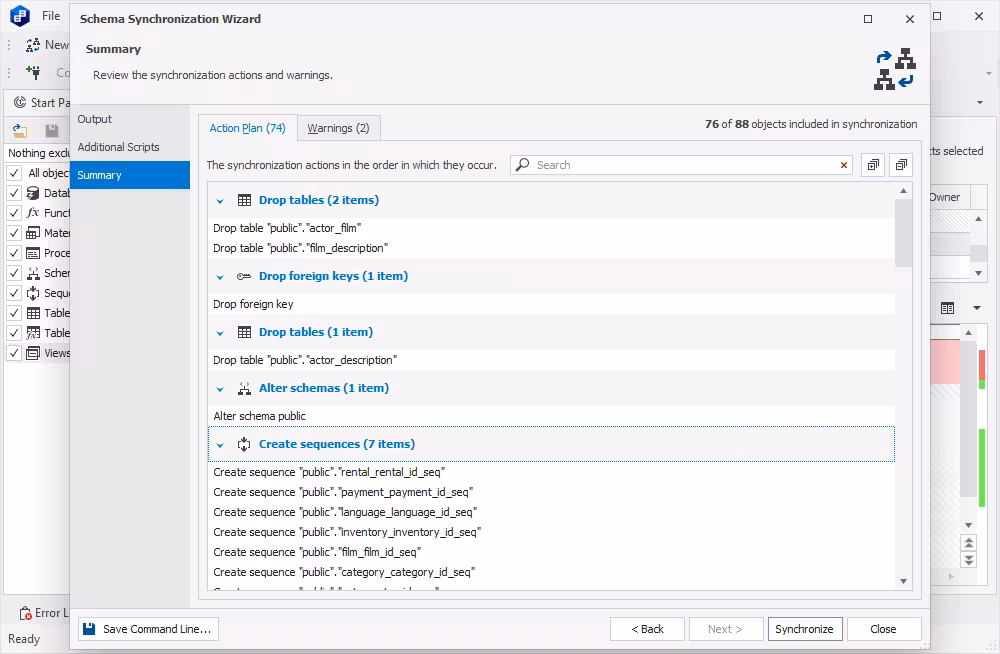The width and height of the screenshot is (1000, 654).
Task: Click the schema sync icon in wizard header
Action: tap(895, 69)
